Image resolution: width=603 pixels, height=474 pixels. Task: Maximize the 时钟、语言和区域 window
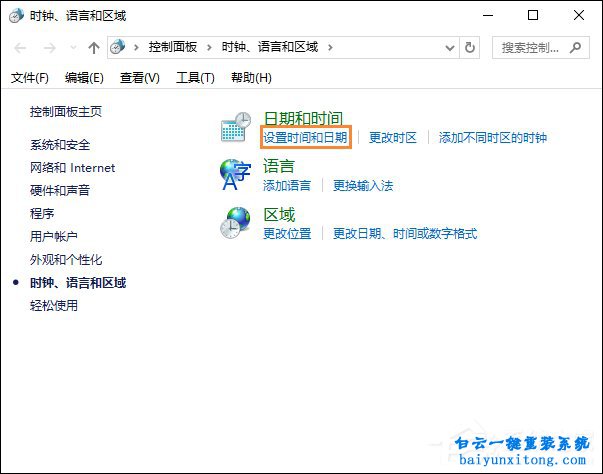(x=533, y=15)
